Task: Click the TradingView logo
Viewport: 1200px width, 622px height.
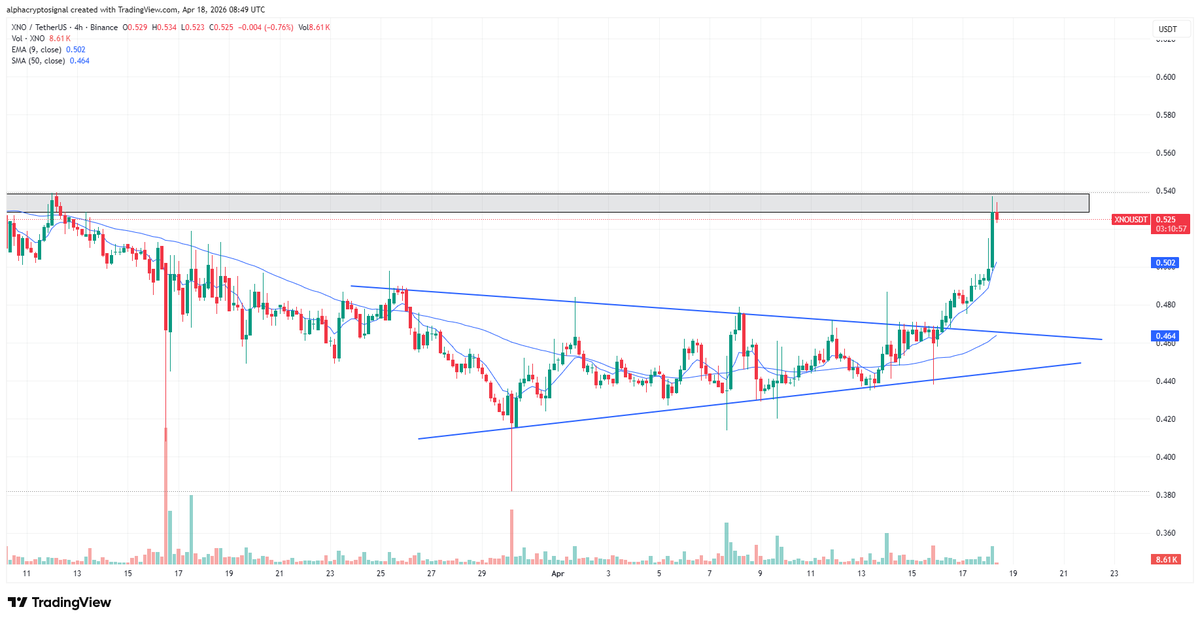Action: tap(60, 602)
